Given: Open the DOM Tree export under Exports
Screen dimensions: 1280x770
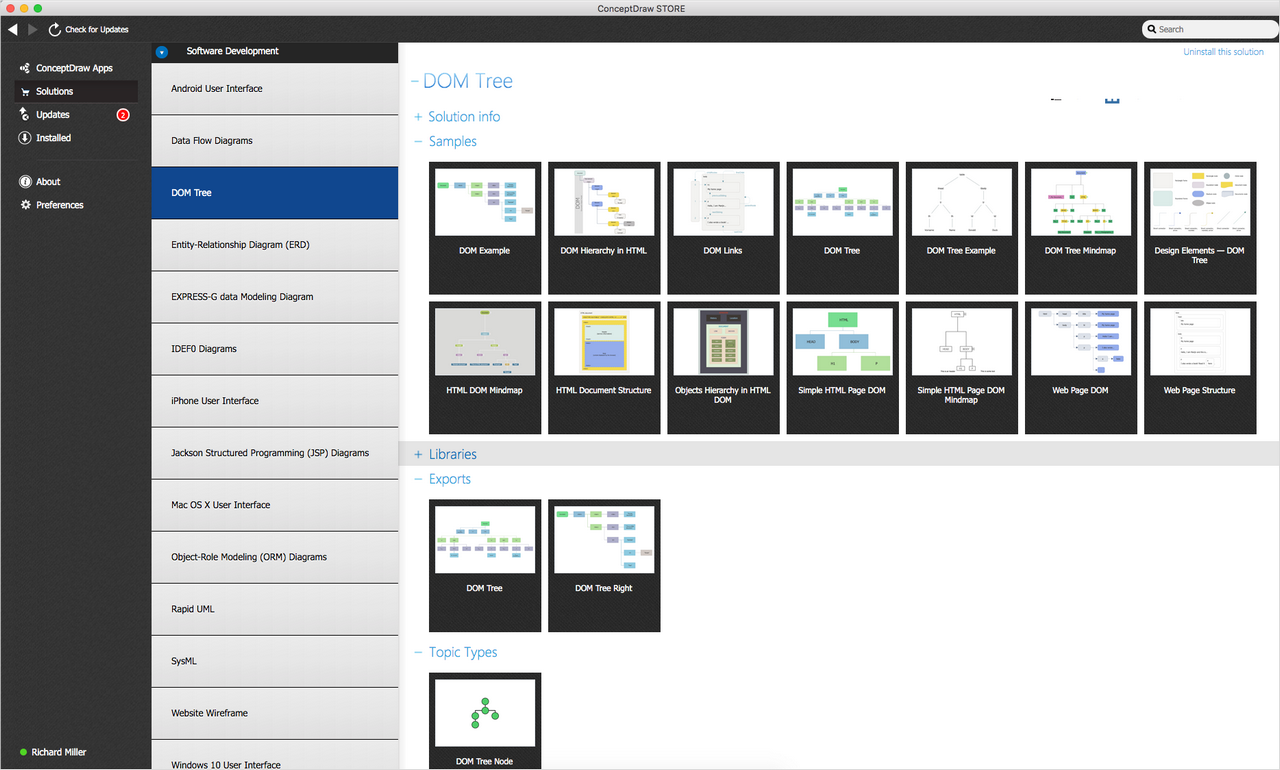Looking at the screenshot, I should (x=485, y=566).
